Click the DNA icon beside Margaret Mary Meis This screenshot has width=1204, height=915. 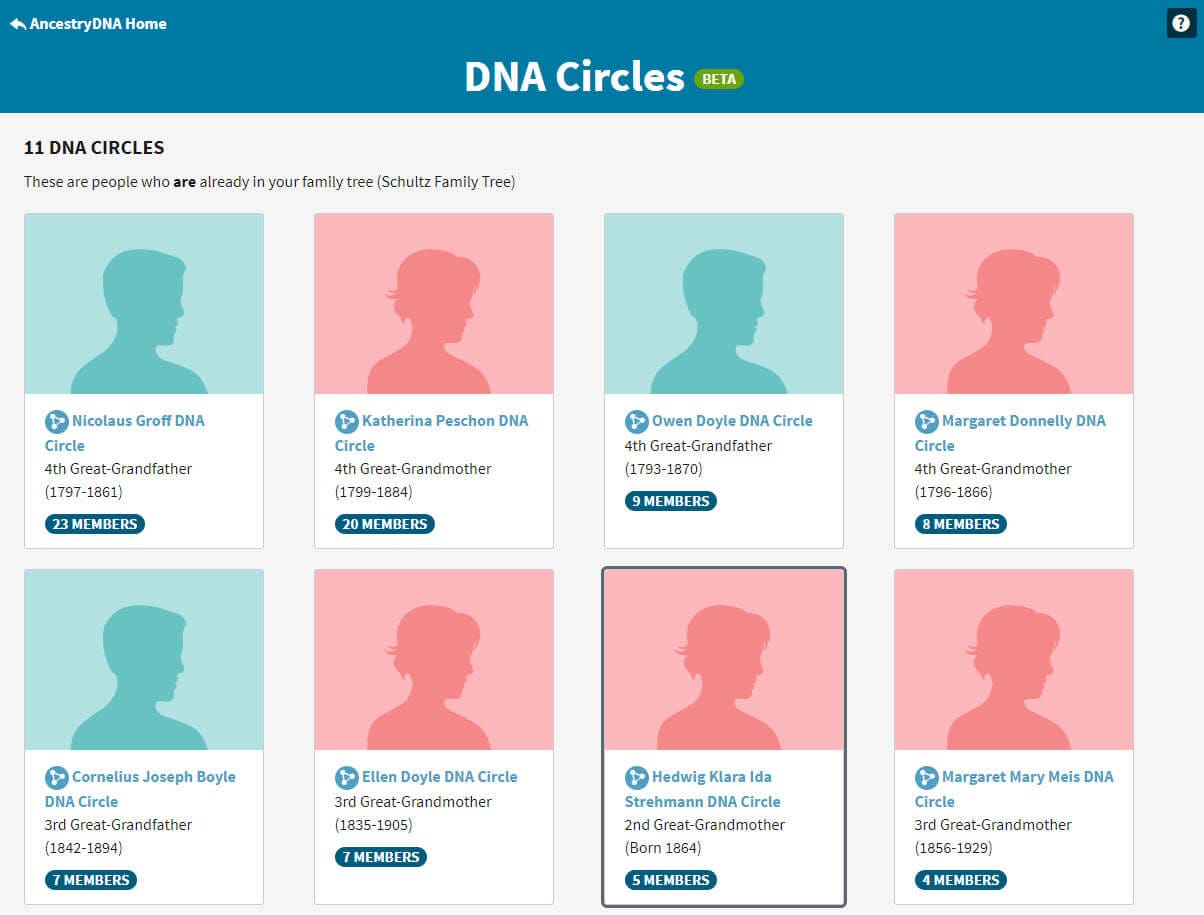[925, 777]
